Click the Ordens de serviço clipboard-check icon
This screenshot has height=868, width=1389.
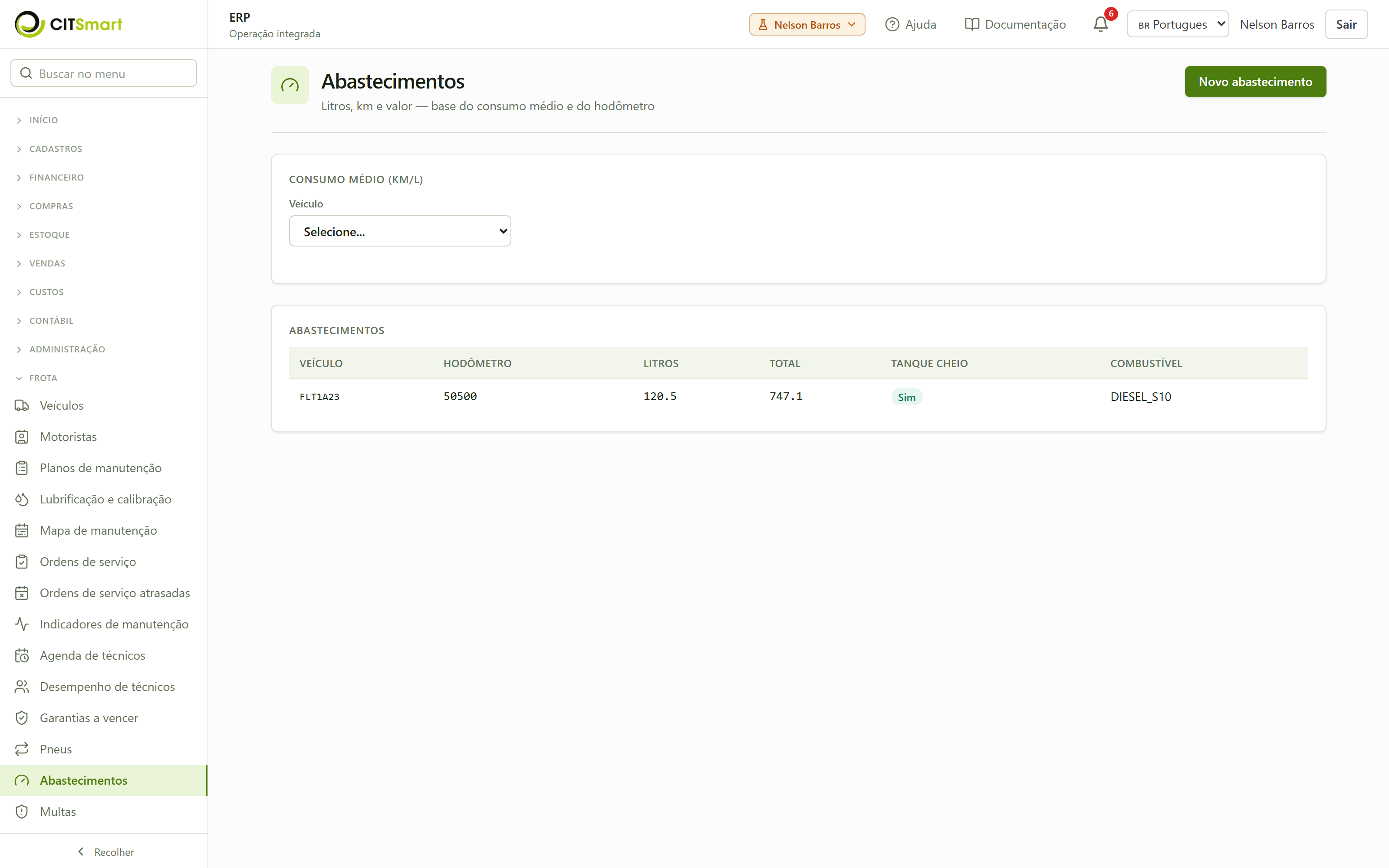[22, 562]
